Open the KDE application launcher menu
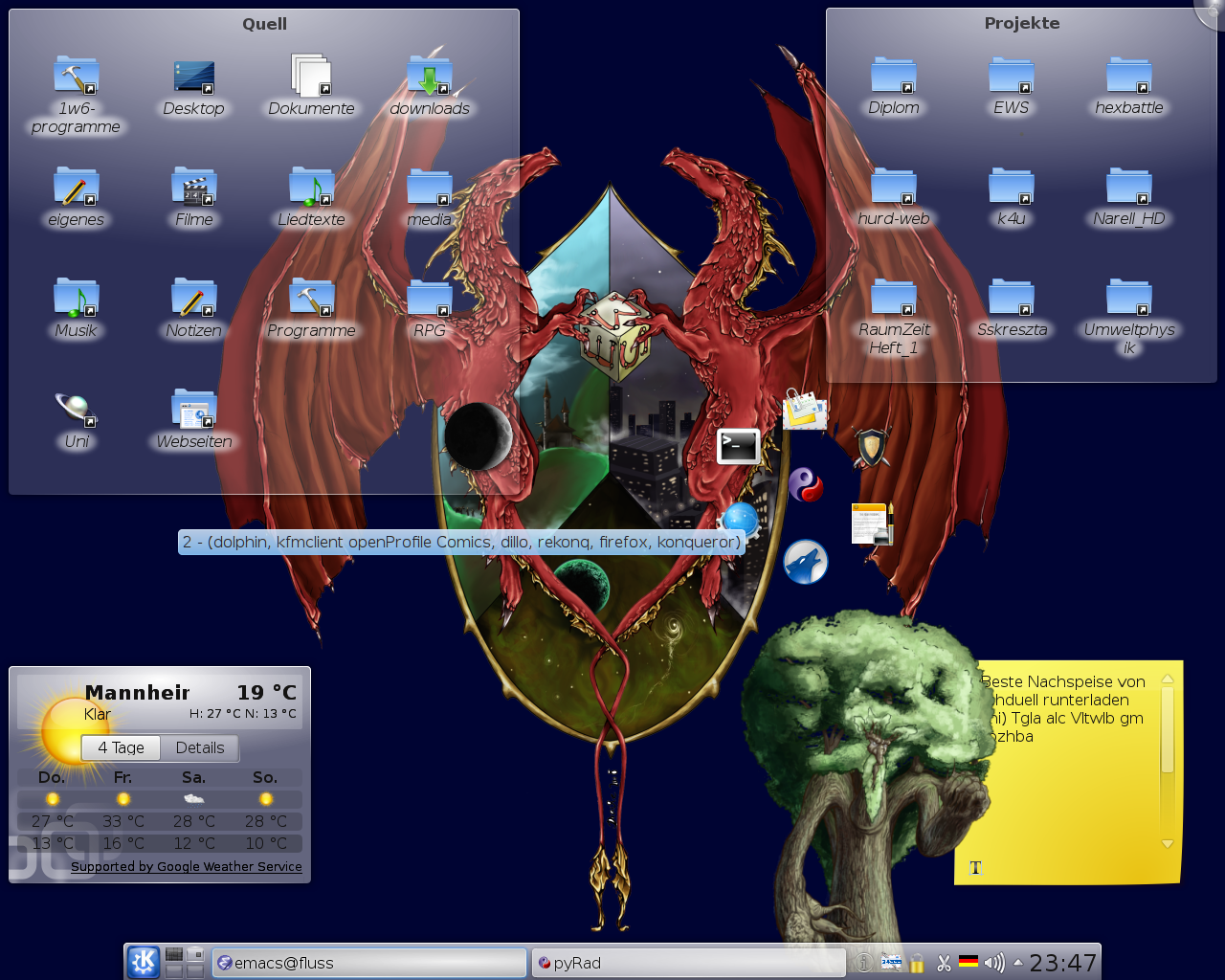The height and width of the screenshot is (980, 1225). [144, 962]
